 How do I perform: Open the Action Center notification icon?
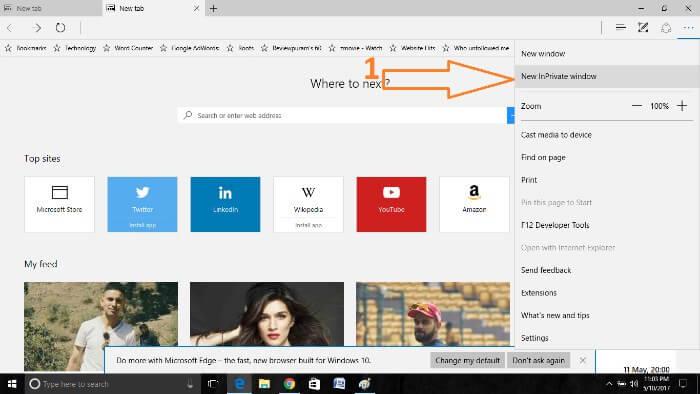click(x=683, y=384)
